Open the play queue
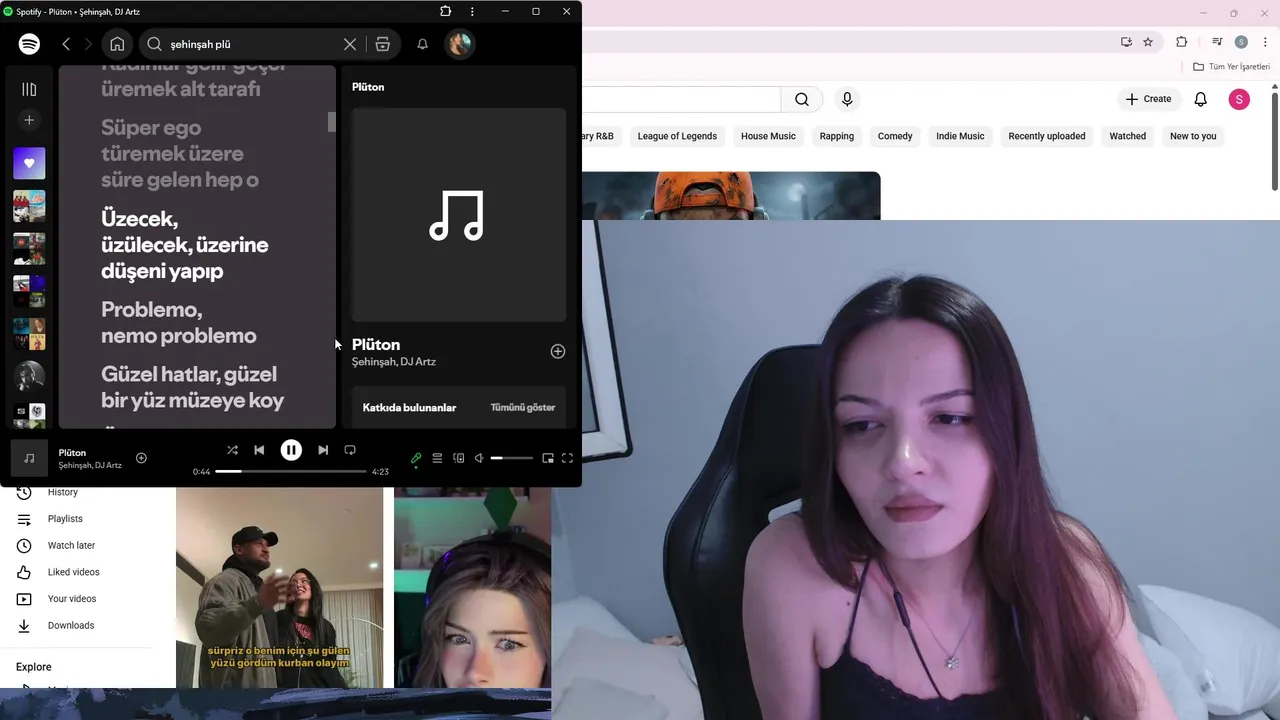This screenshot has height=720, width=1280. 437,458
